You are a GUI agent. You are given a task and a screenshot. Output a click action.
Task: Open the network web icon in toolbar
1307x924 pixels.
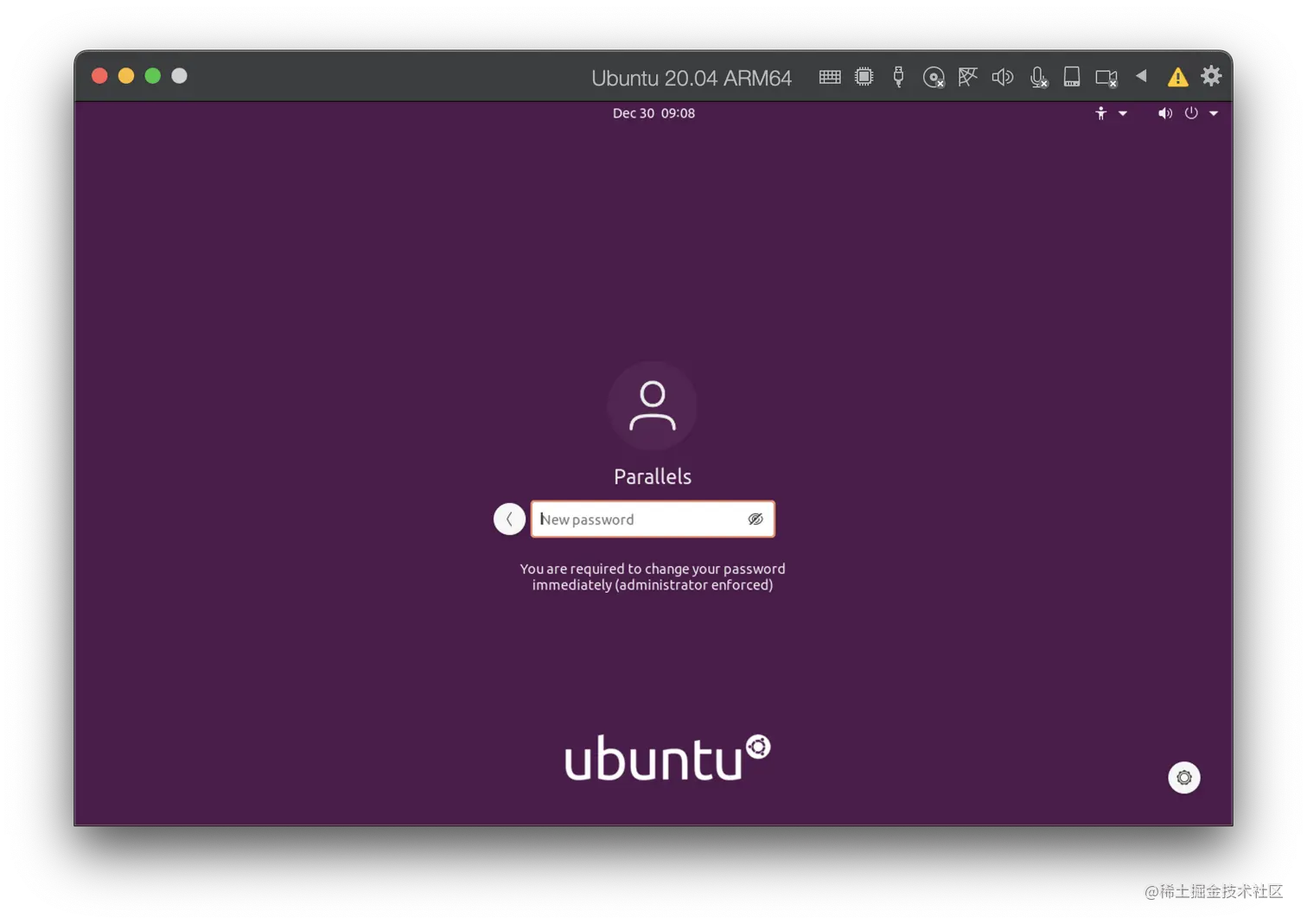coord(967,77)
